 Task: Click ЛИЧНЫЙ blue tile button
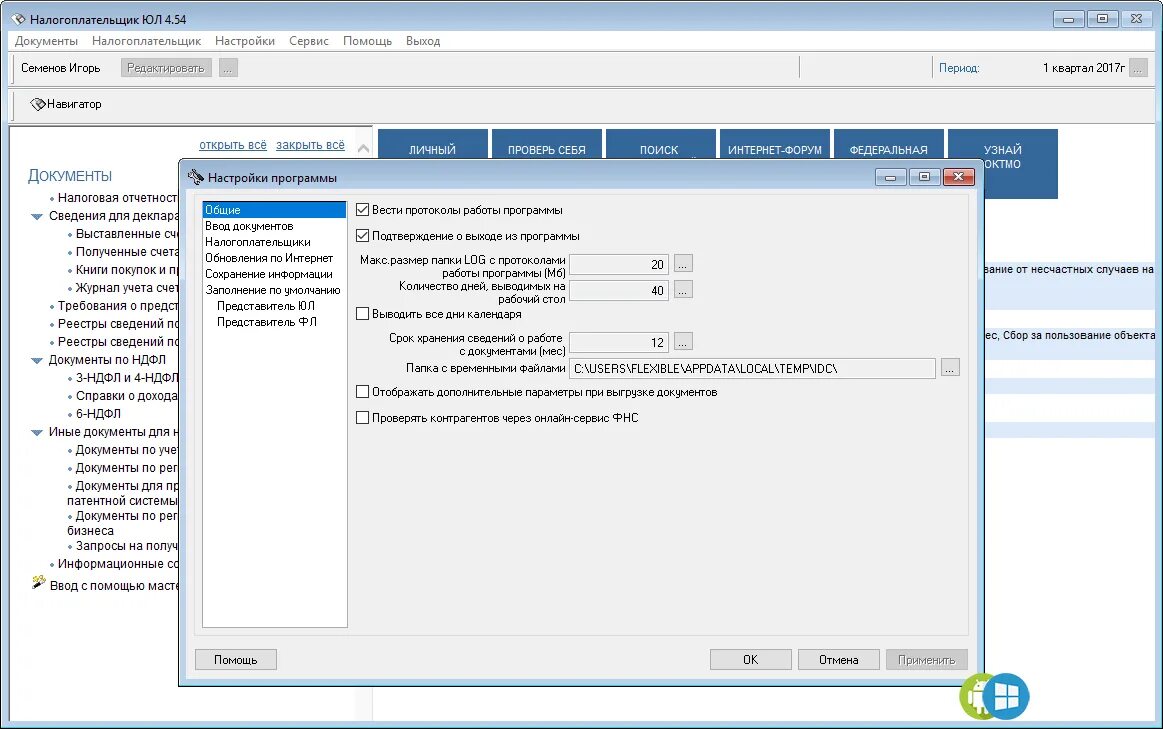coord(432,144)
